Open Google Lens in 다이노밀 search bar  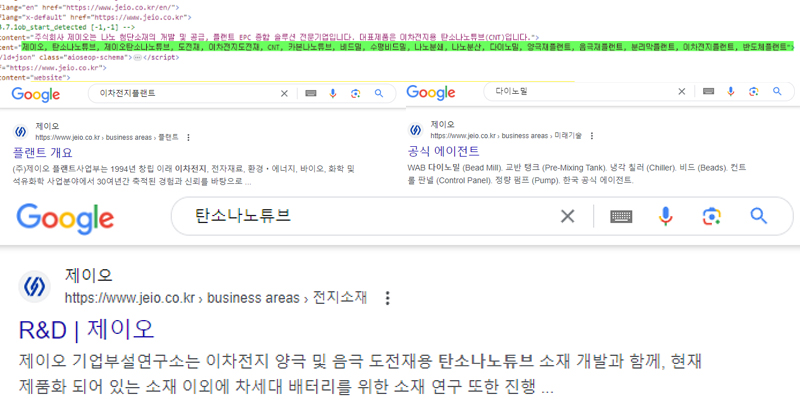tap(754, 91)
